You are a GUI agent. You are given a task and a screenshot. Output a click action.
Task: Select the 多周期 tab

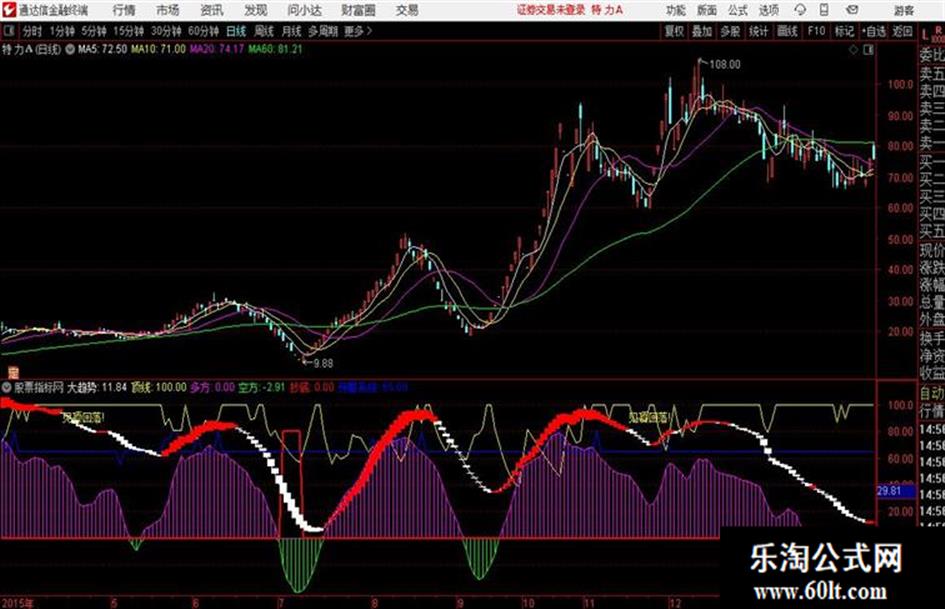coord(322,31)
